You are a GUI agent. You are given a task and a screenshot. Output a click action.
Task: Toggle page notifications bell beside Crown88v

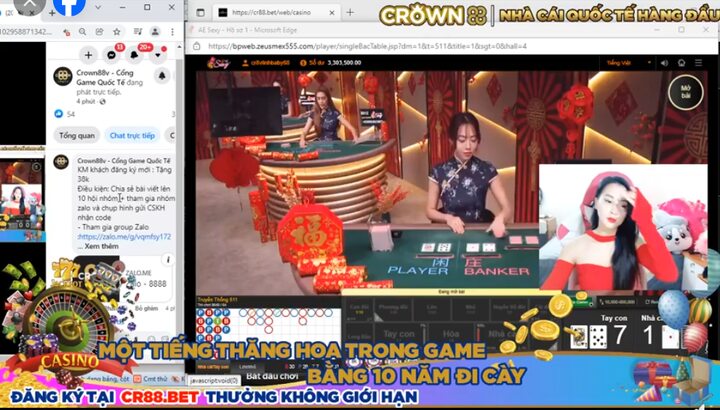click(x=160, y=76)
